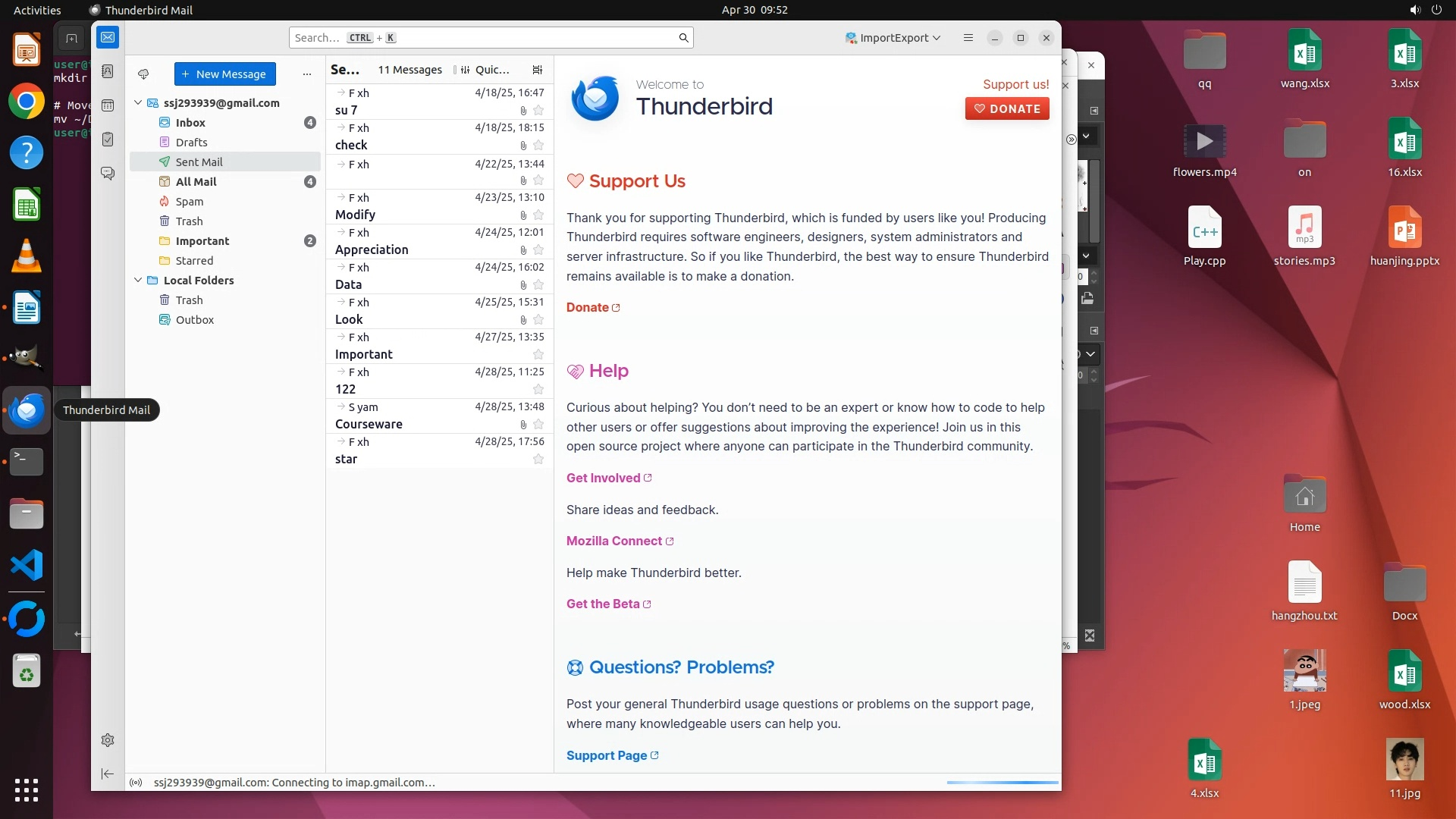Screen dimensions: 1456x819
Task: Open Visual Studio Code from dock
Action: click(x=27, y=566)
